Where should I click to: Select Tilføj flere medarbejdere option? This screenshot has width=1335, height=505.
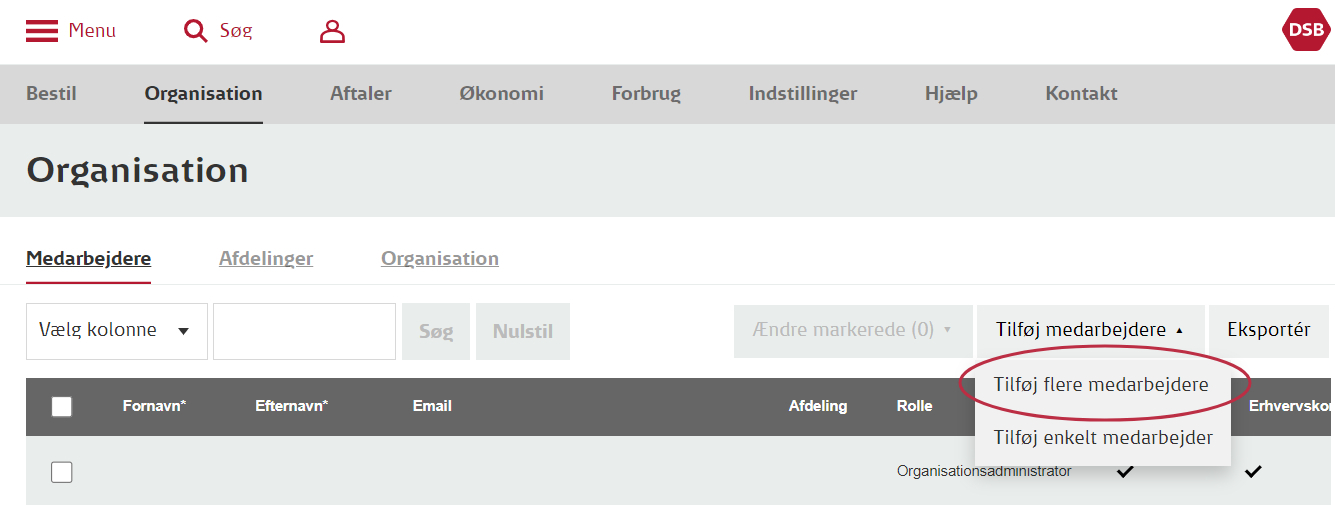(x=1101, y=385)
